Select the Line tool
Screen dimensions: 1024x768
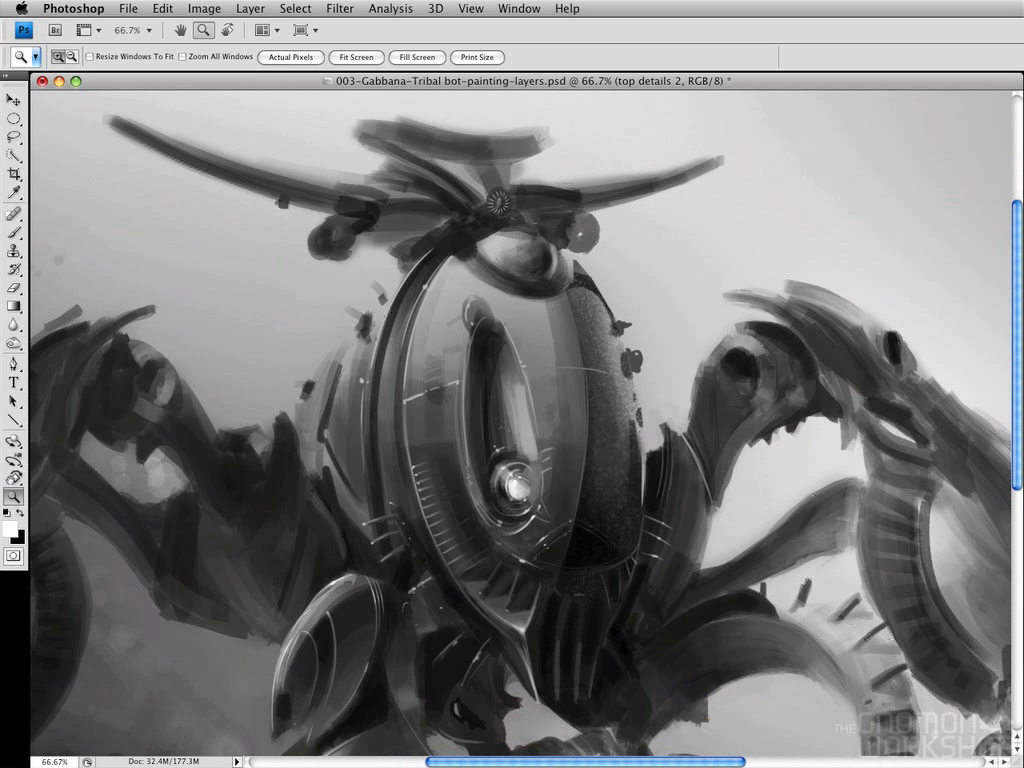[13, 420]
